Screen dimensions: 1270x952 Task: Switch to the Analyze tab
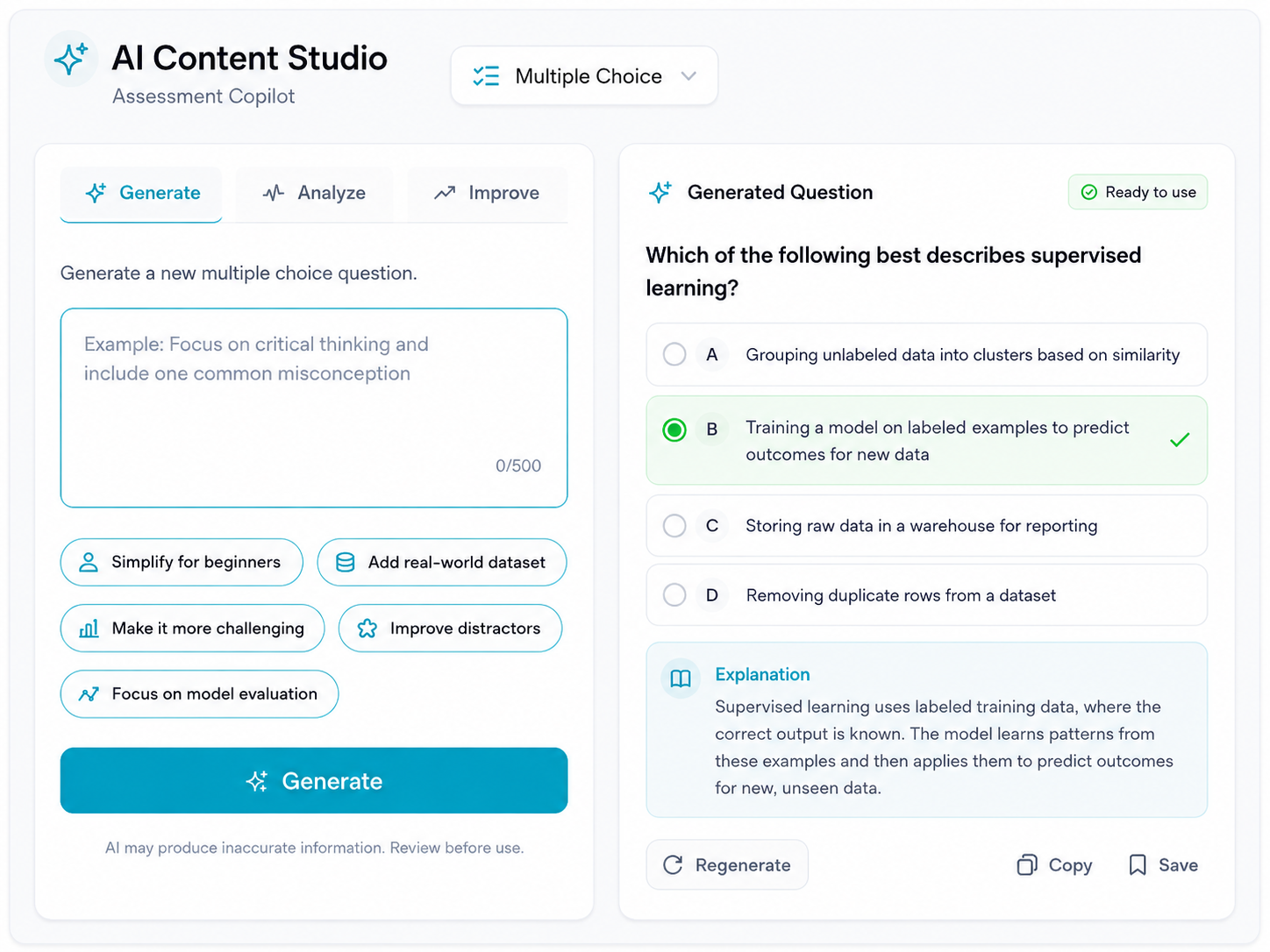coord(314,193)
